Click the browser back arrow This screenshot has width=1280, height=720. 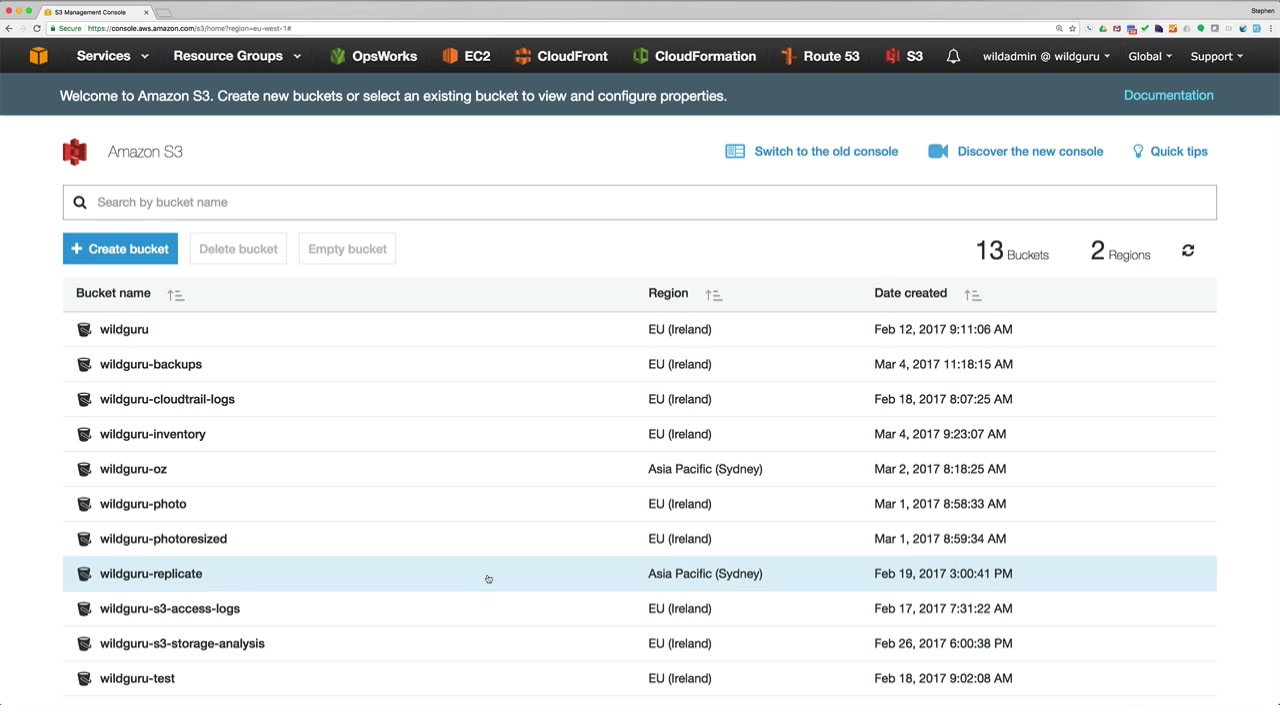coord(9,28)
